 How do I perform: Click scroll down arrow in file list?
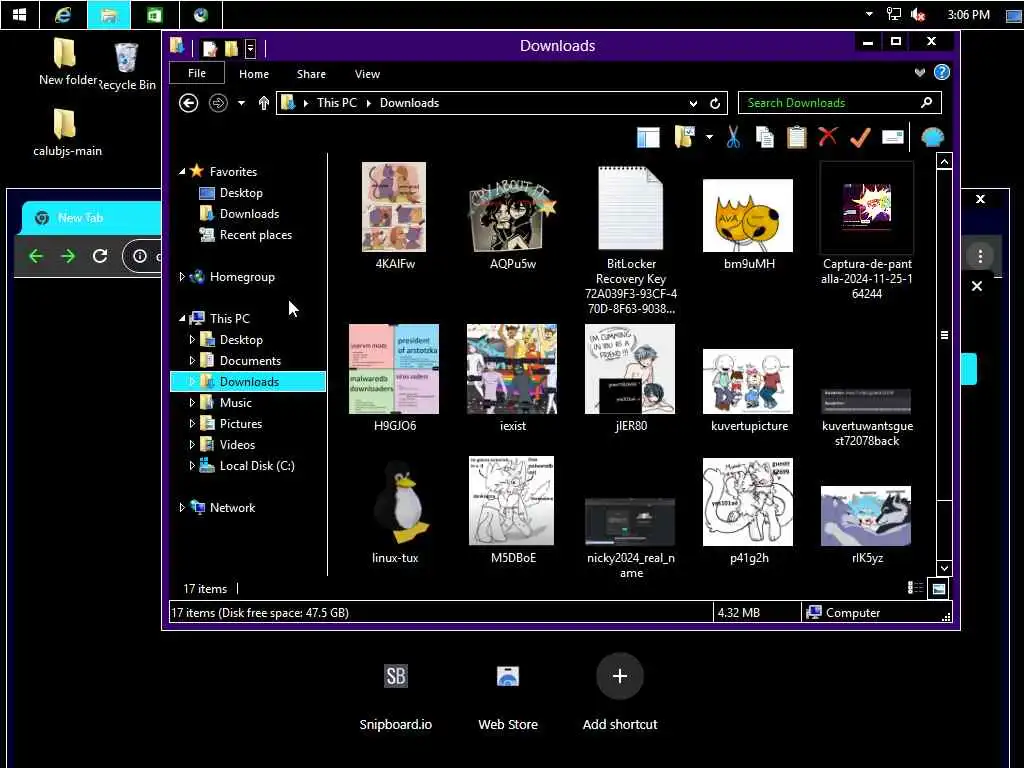coord(944,568)
